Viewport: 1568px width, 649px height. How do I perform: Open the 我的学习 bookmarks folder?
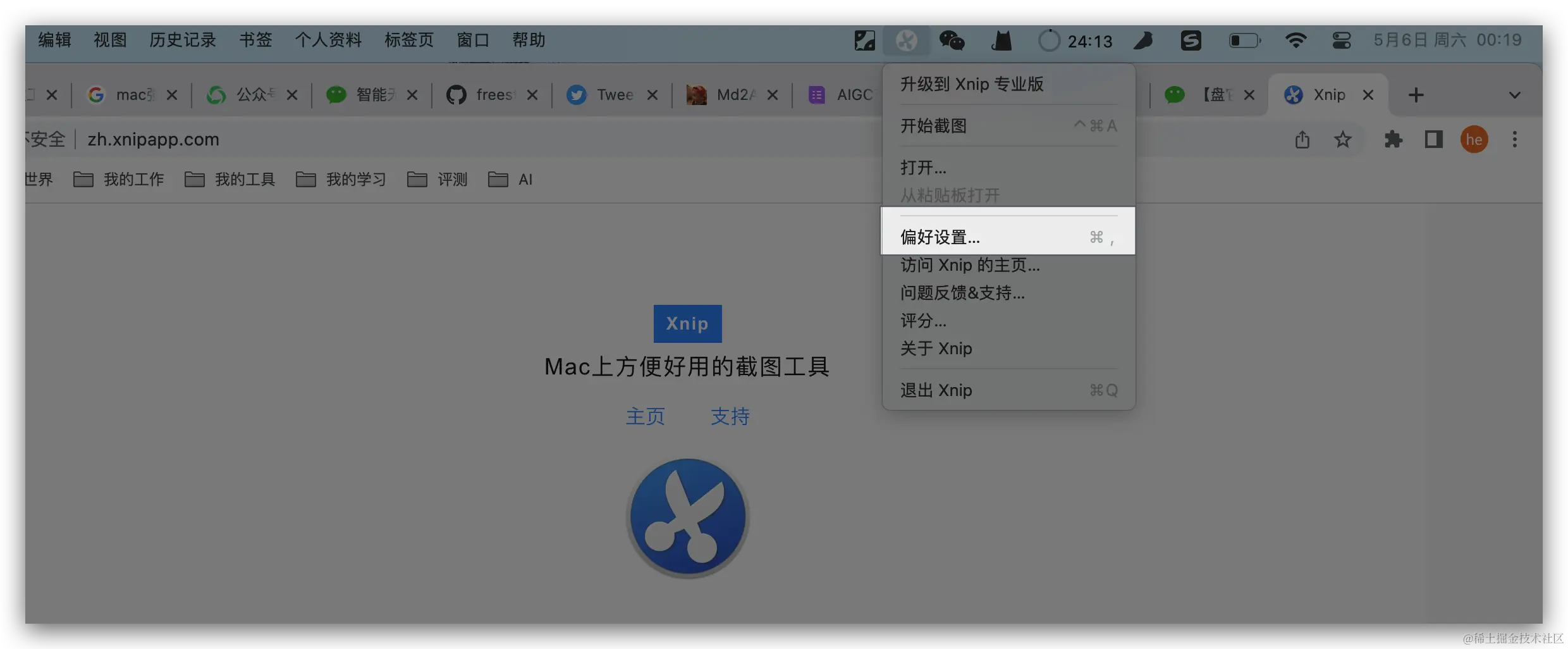click(x=341, y=180)
